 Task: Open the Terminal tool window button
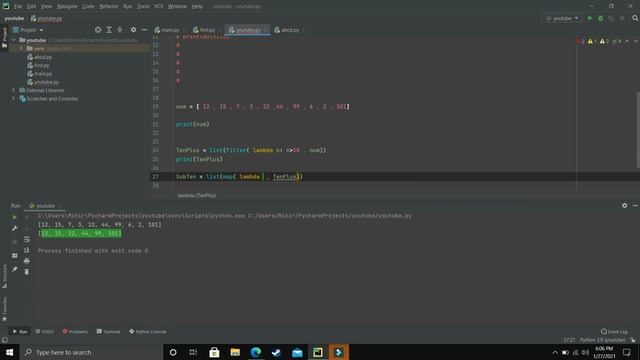click(x=108, y=331)
